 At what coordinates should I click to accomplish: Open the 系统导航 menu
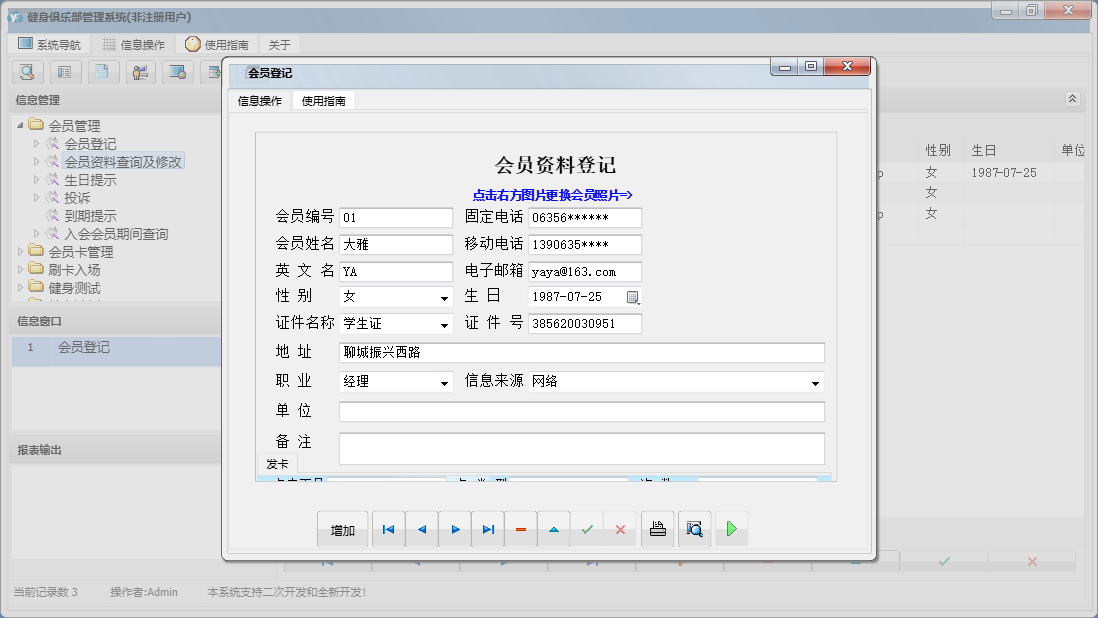49,43
